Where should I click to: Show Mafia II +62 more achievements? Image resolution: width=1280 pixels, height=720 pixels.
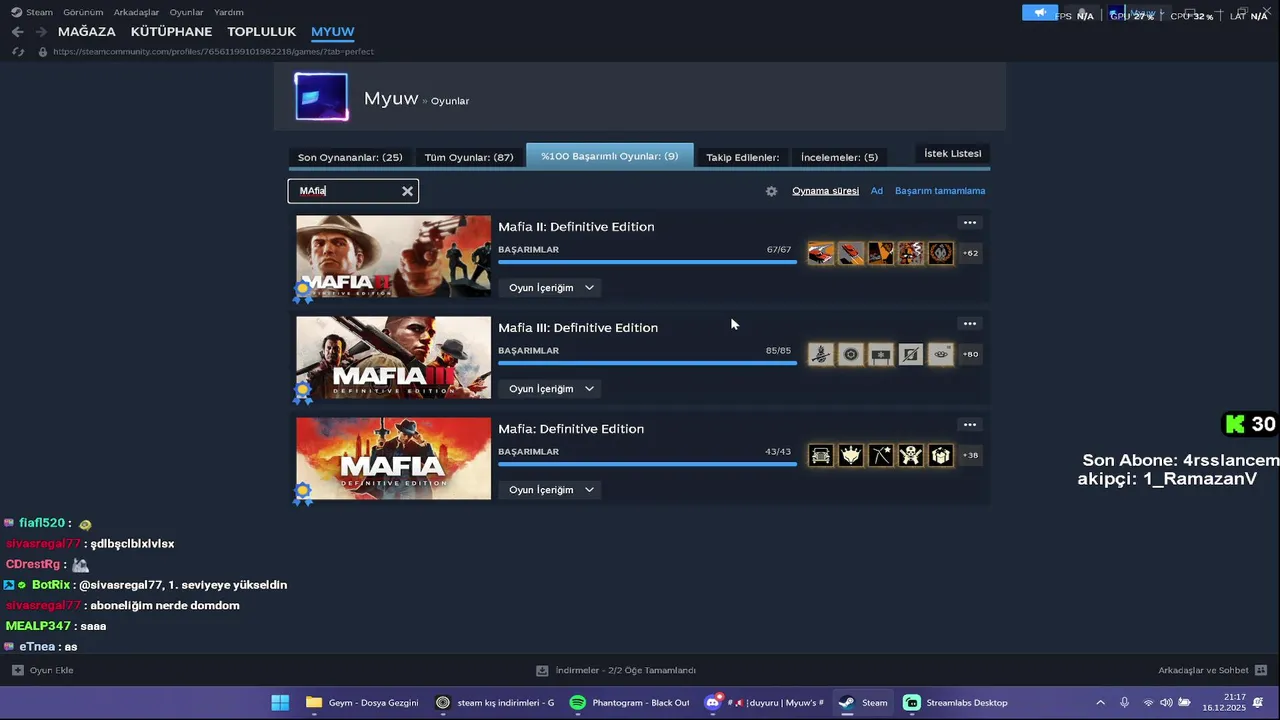click(x=970, y=253)
